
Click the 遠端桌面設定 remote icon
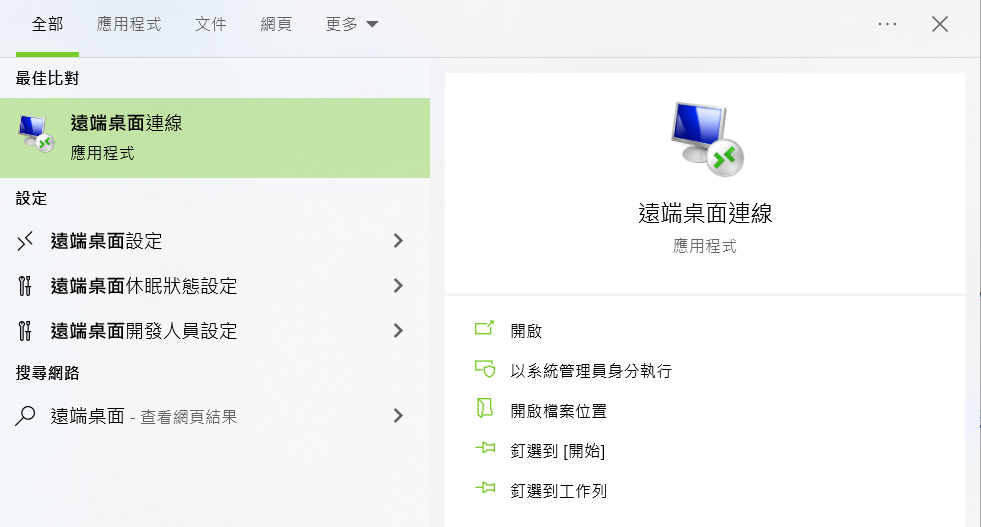point(25,241)
